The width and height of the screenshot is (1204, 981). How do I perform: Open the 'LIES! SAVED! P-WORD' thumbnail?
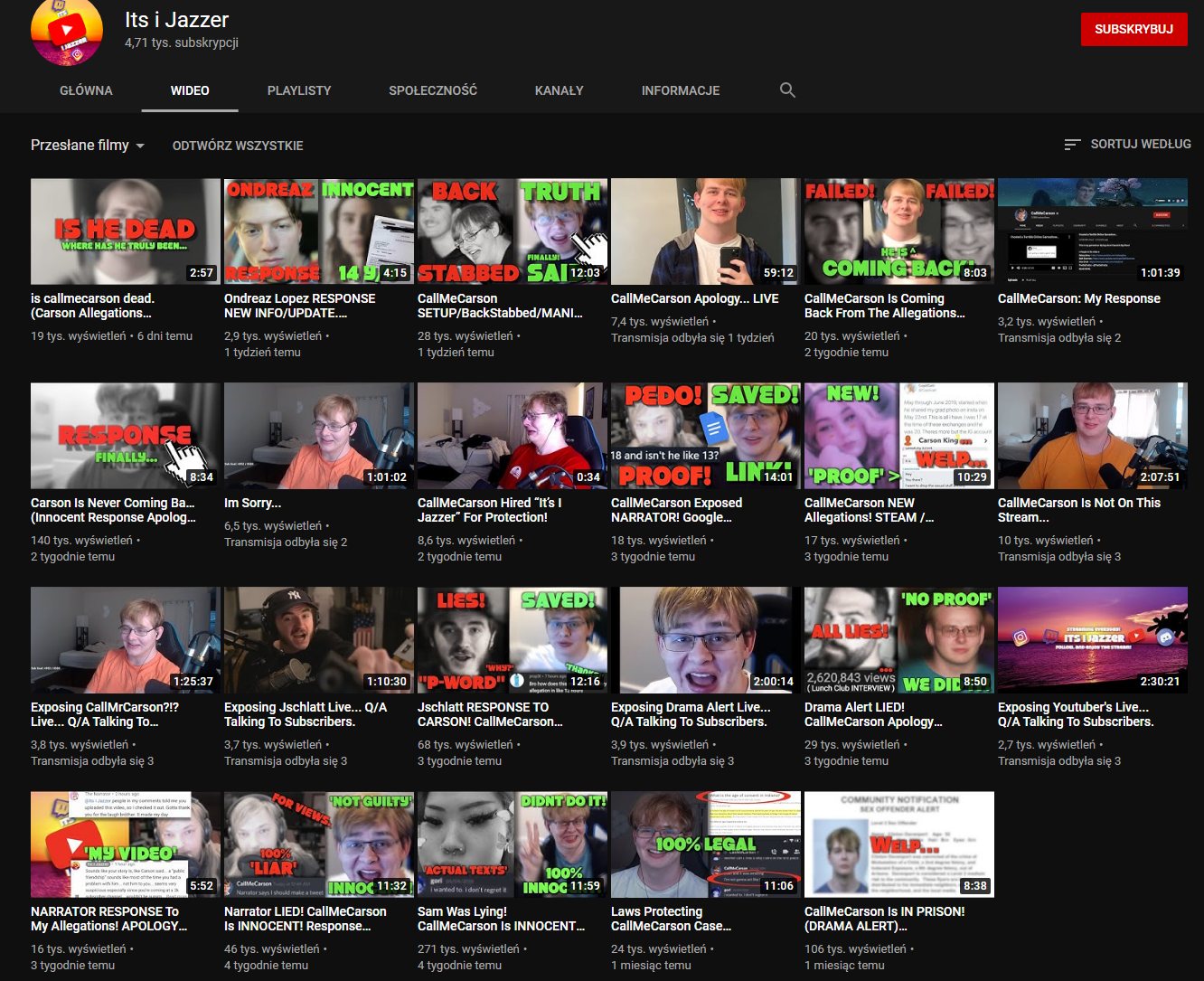tap(513, 640)
